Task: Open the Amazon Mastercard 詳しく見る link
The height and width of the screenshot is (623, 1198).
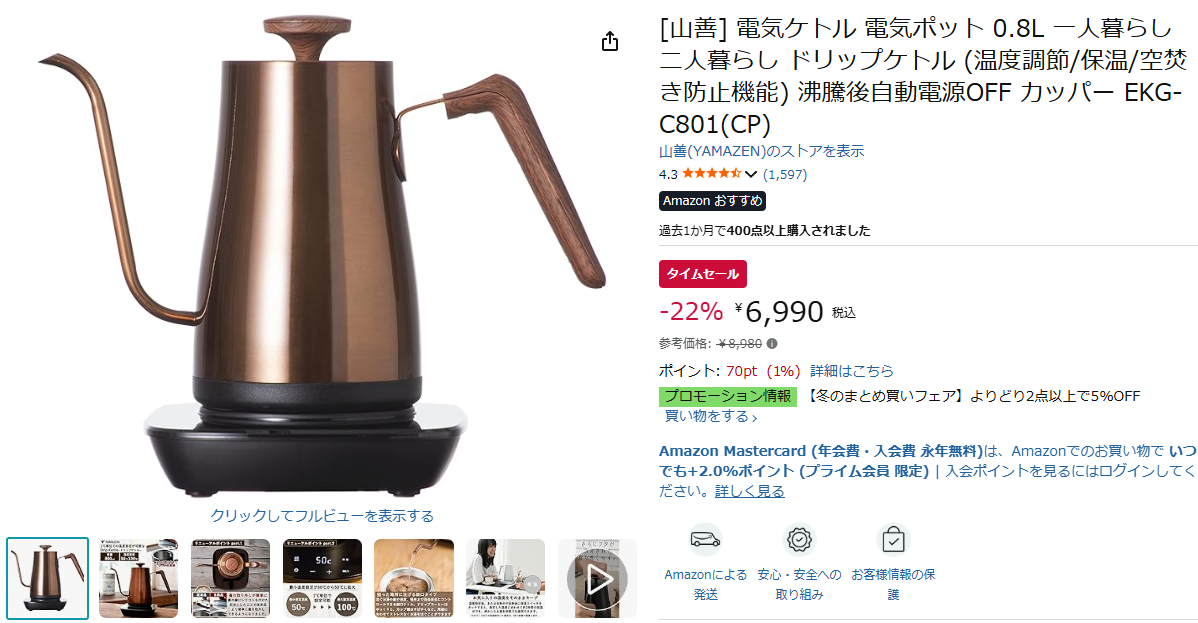Action: (x=750, y=492)
